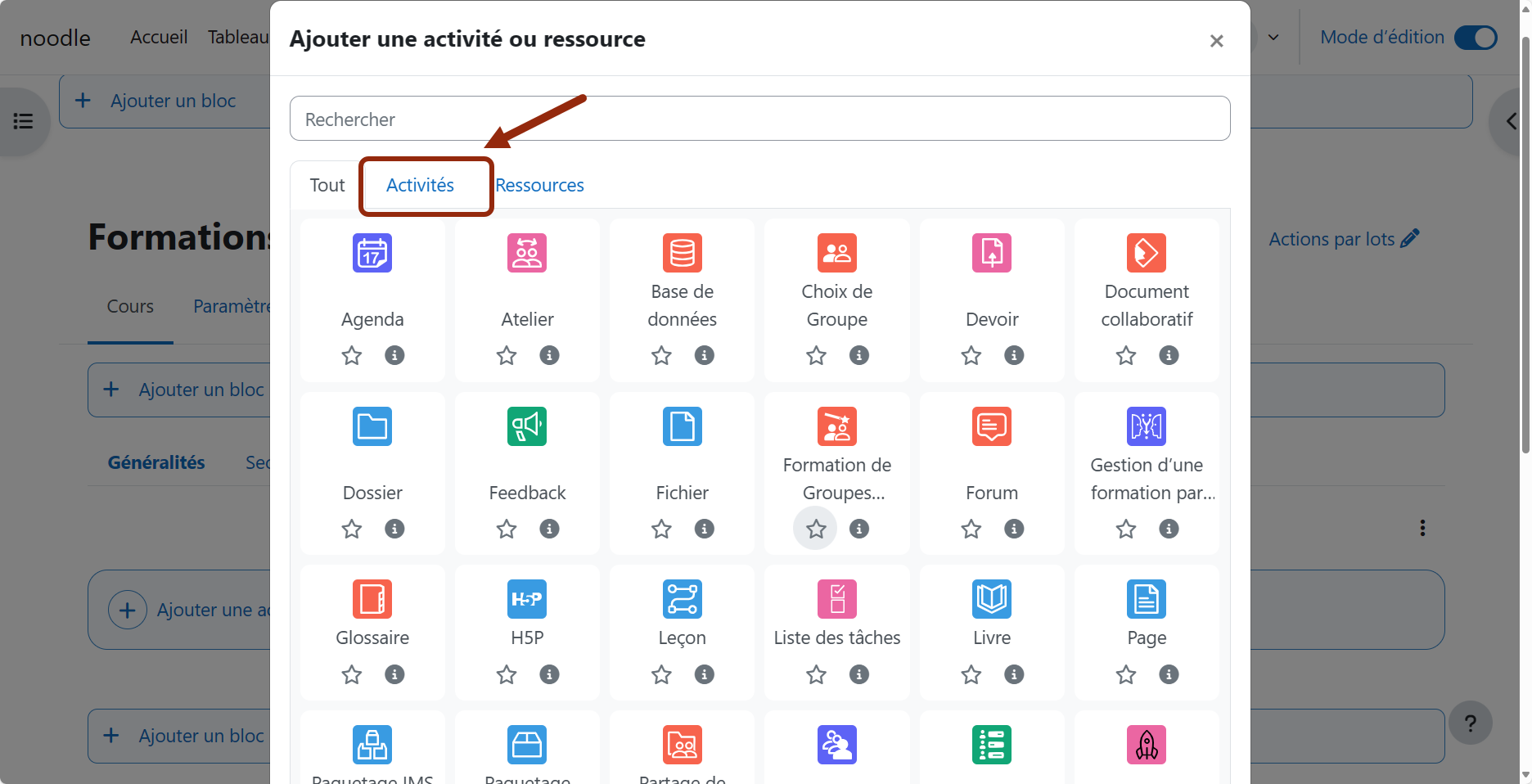Open the section three-dots actions menu
Viewport: 1532px width, 784px height.
coord(1422,528)
